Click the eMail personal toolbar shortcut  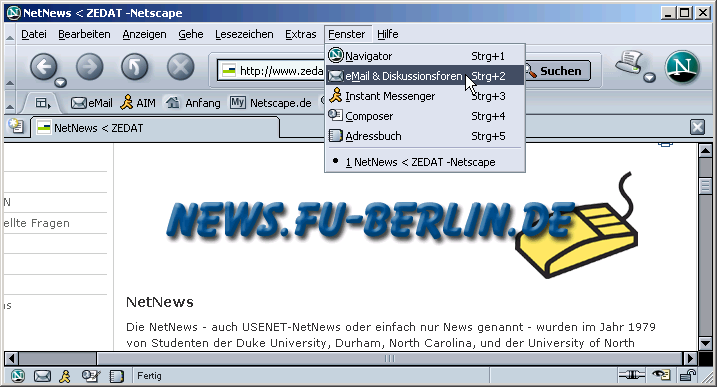(x=91, y=103)
